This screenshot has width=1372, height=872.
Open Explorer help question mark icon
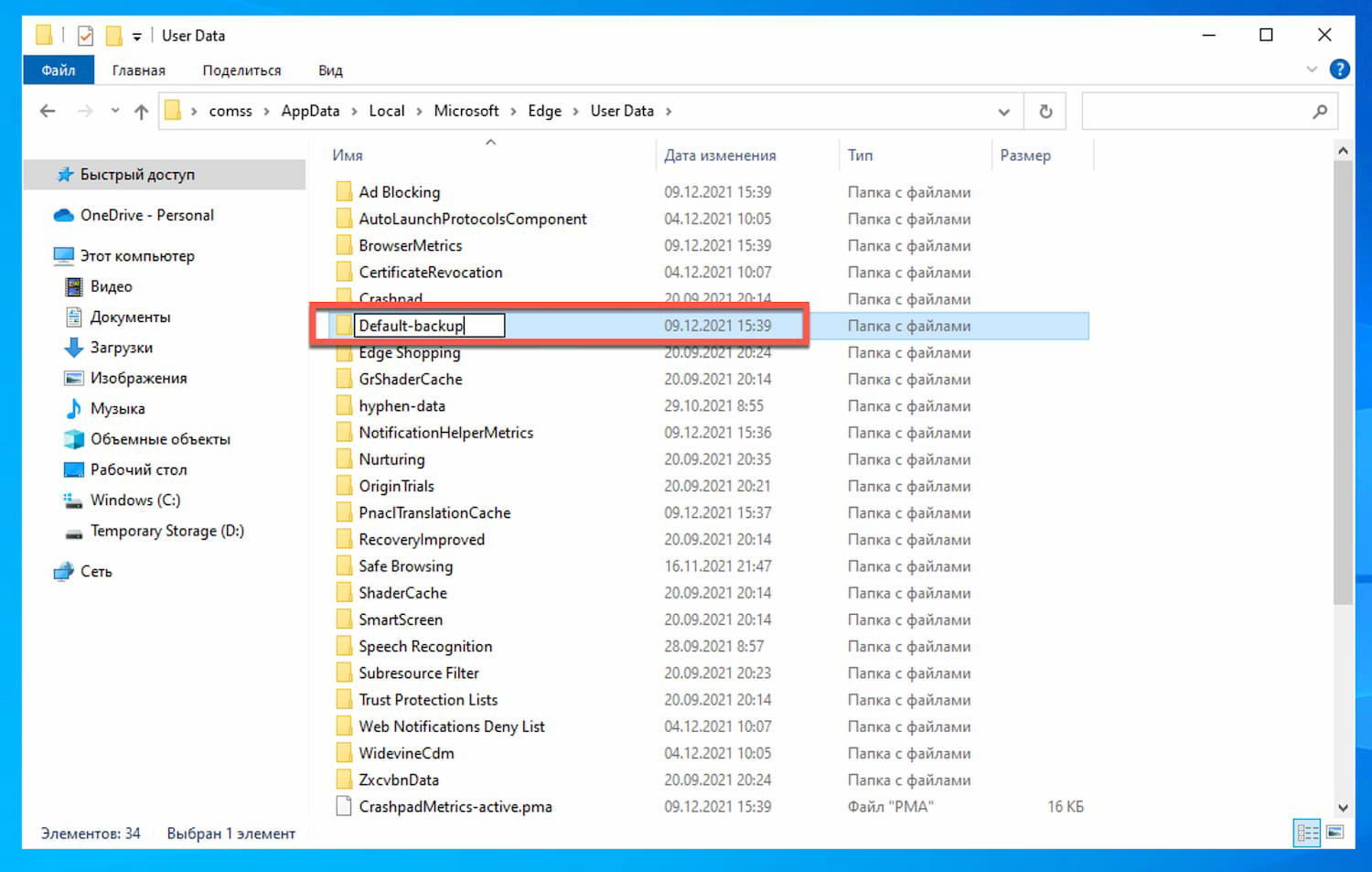click(x=1340, y=69)
